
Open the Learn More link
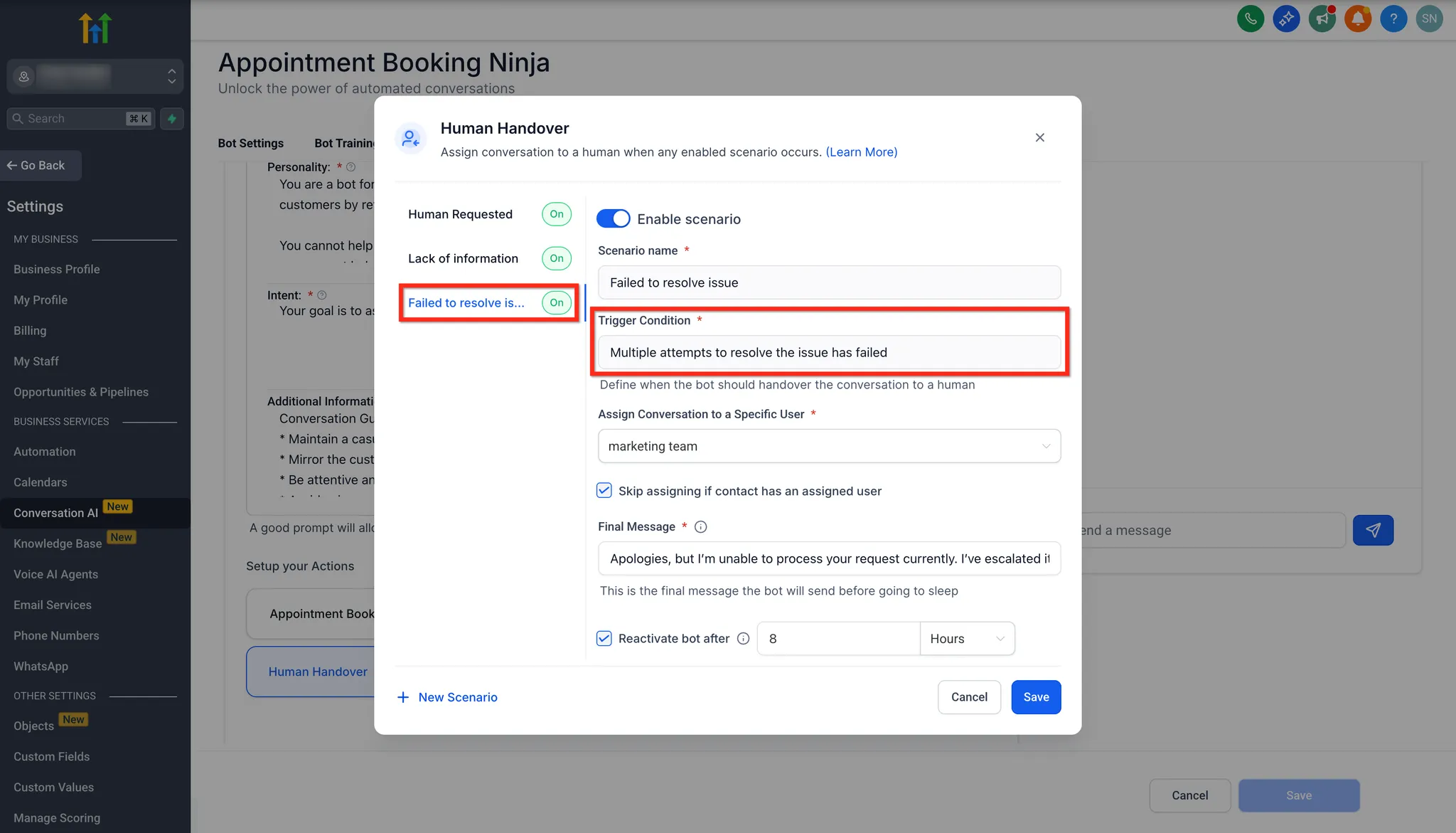pos(861,152)
